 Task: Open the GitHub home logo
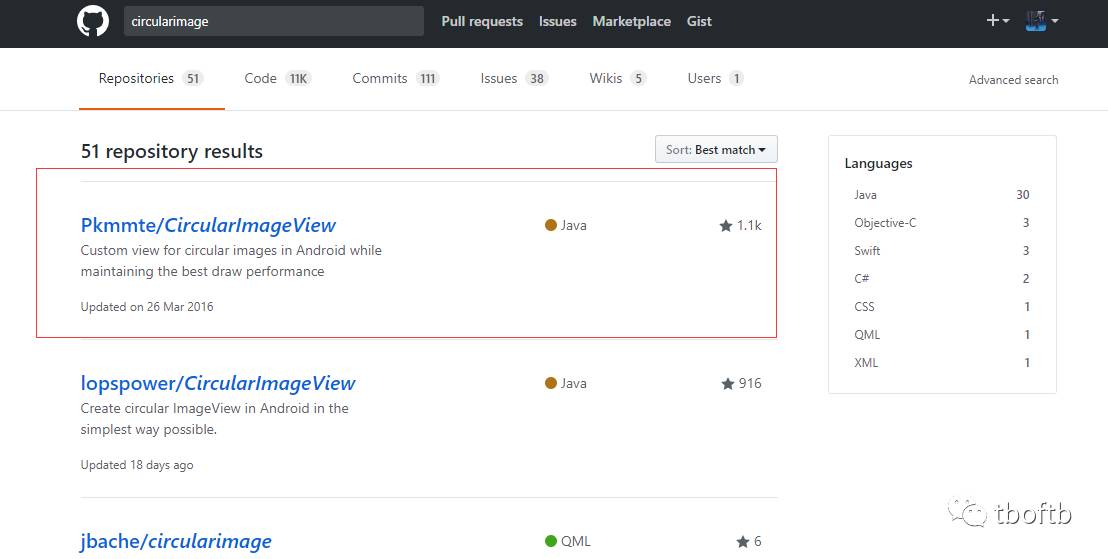(x=93, y=20)
